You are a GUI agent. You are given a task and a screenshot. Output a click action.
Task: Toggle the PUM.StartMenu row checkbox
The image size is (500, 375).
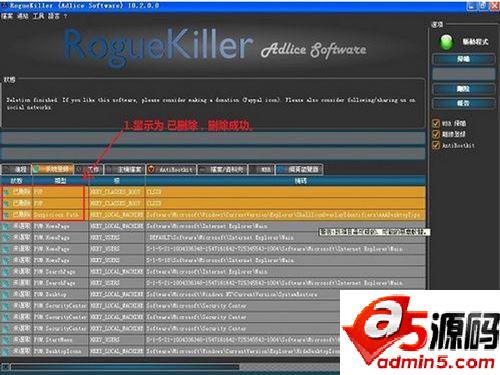click(6, 340)
